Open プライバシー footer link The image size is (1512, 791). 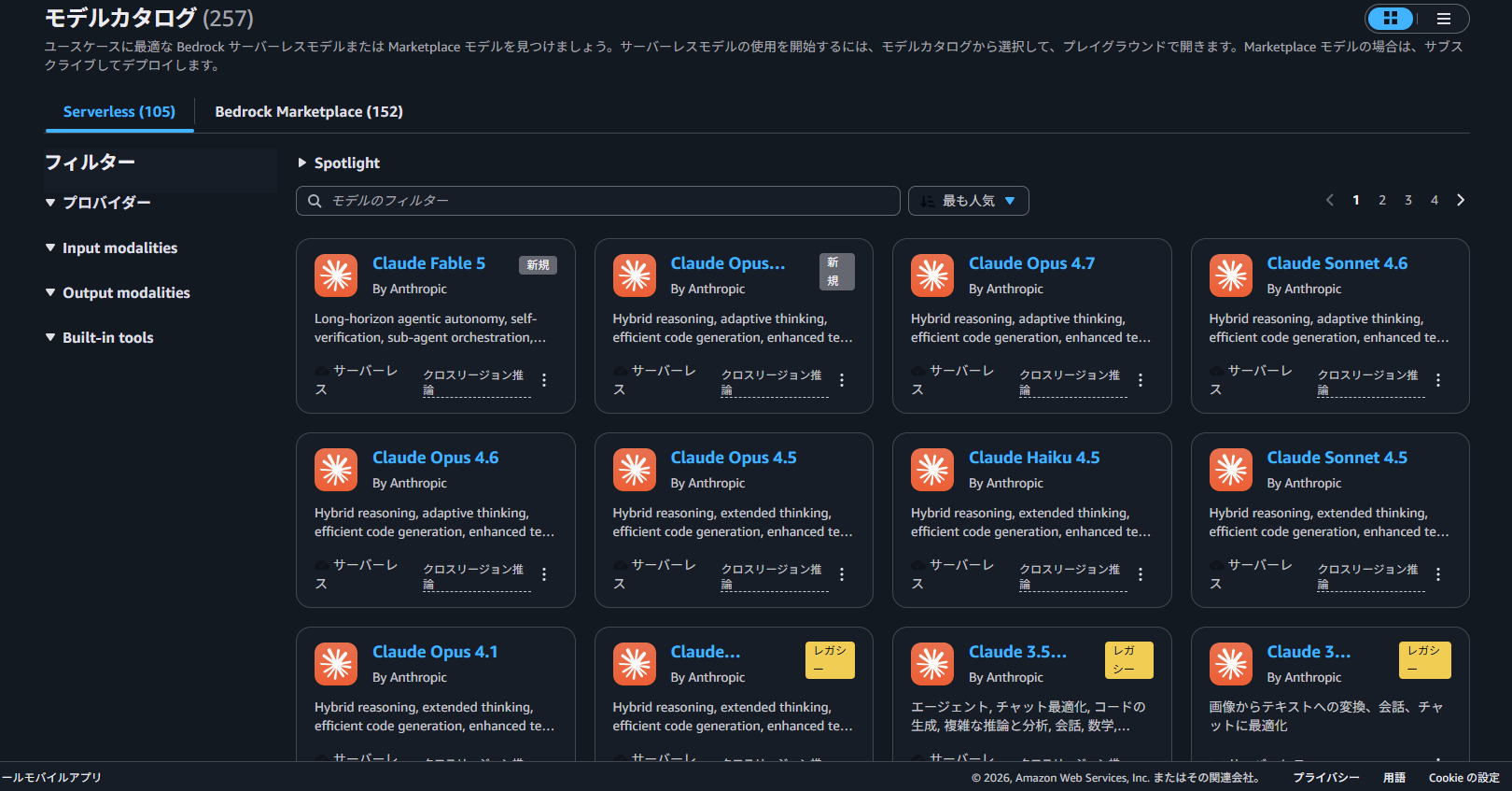[x=1325, y=778]
